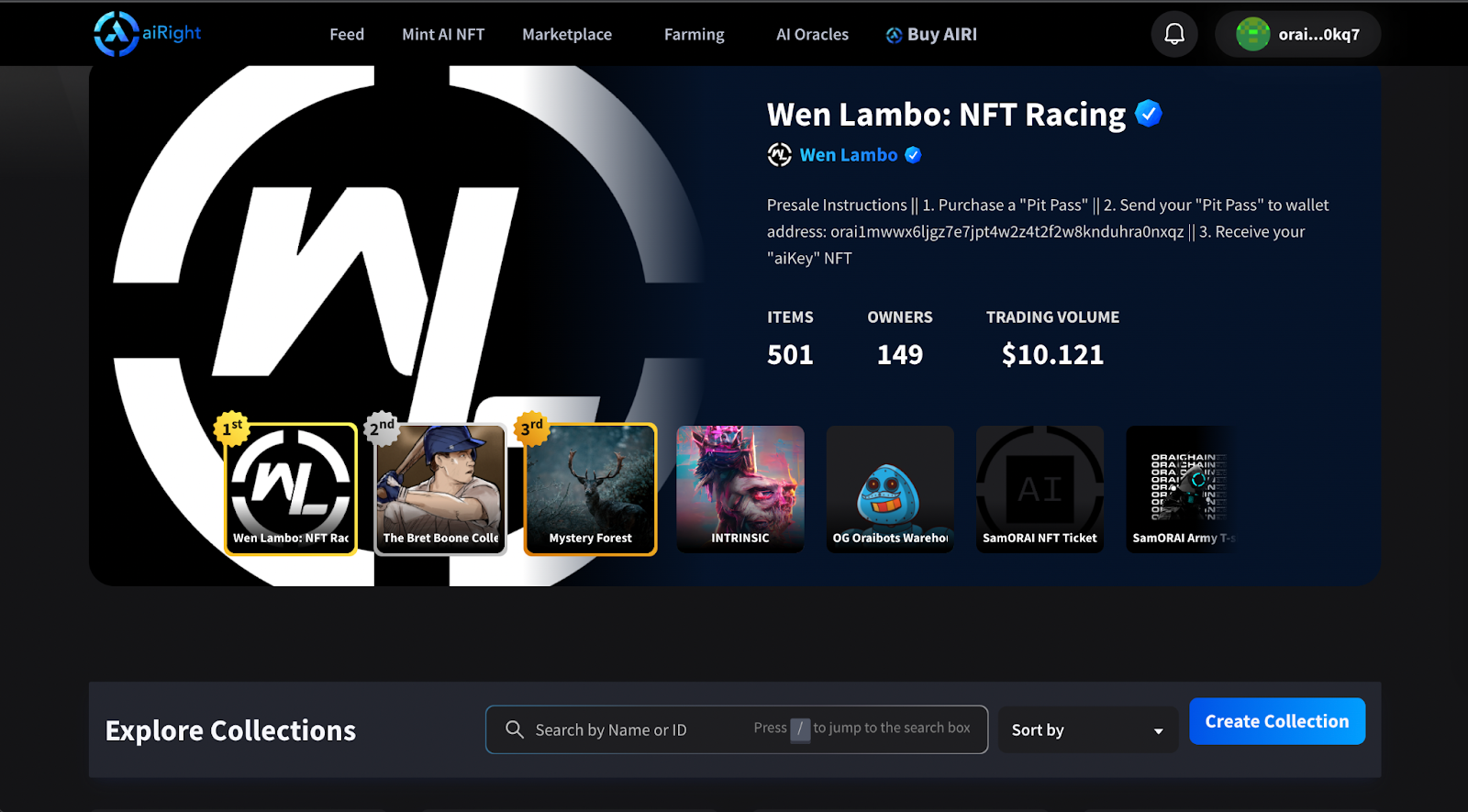Click the TRADING VOLUME label
Image resolution: width=1468 pixels, height=812 pixels.
tap(1052, 317)
